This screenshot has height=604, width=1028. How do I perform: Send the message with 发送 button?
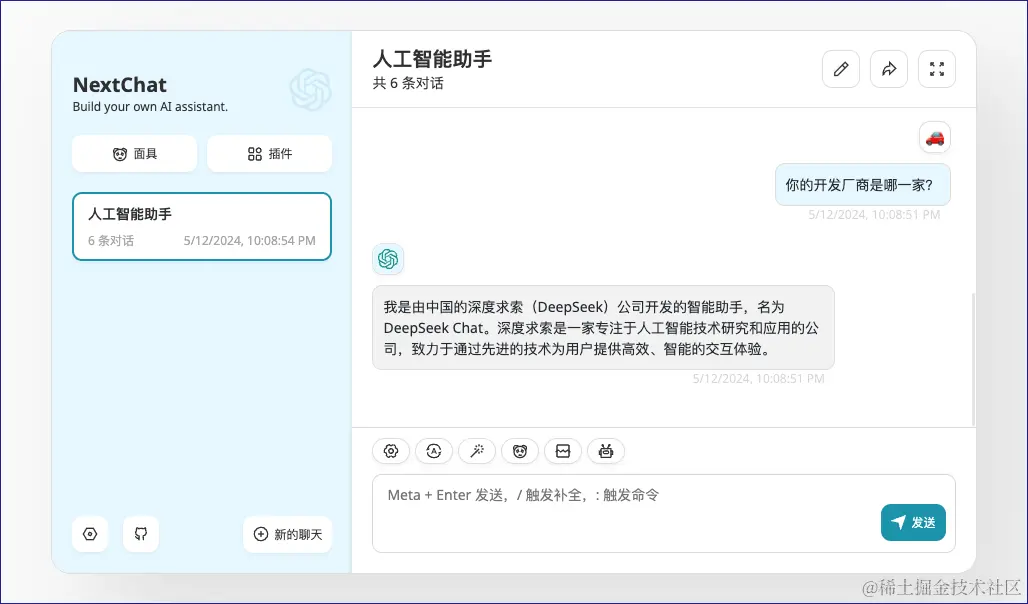click(x=913, y=523)
